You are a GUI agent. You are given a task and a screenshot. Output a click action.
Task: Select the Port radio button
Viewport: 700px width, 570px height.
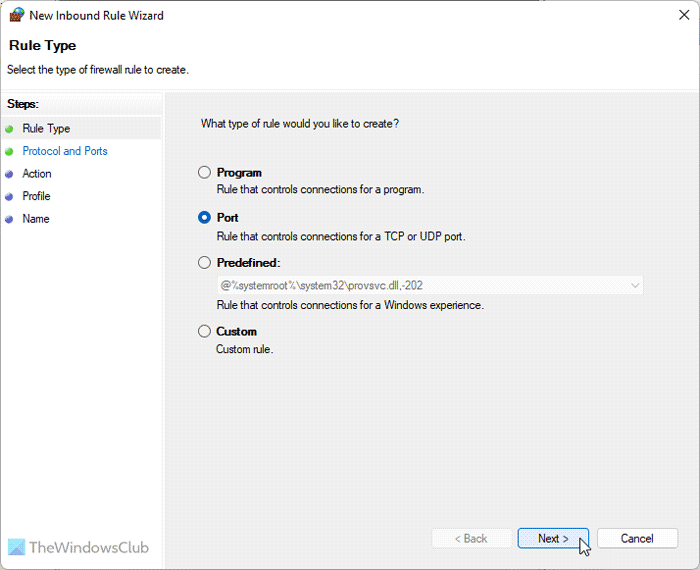click(x=205, y=217)
